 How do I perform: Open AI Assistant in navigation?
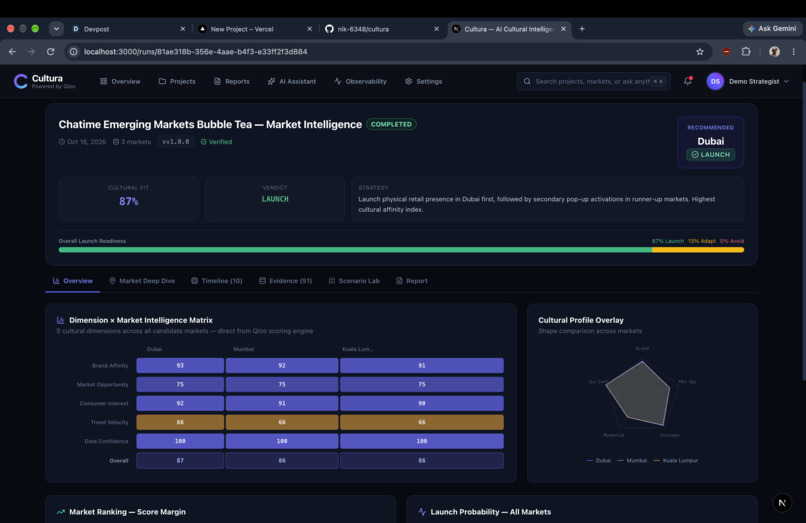click(292, 81)
